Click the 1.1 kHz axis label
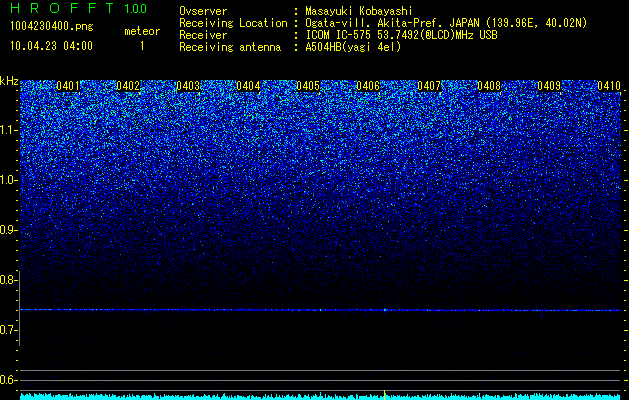 [8, 130]
